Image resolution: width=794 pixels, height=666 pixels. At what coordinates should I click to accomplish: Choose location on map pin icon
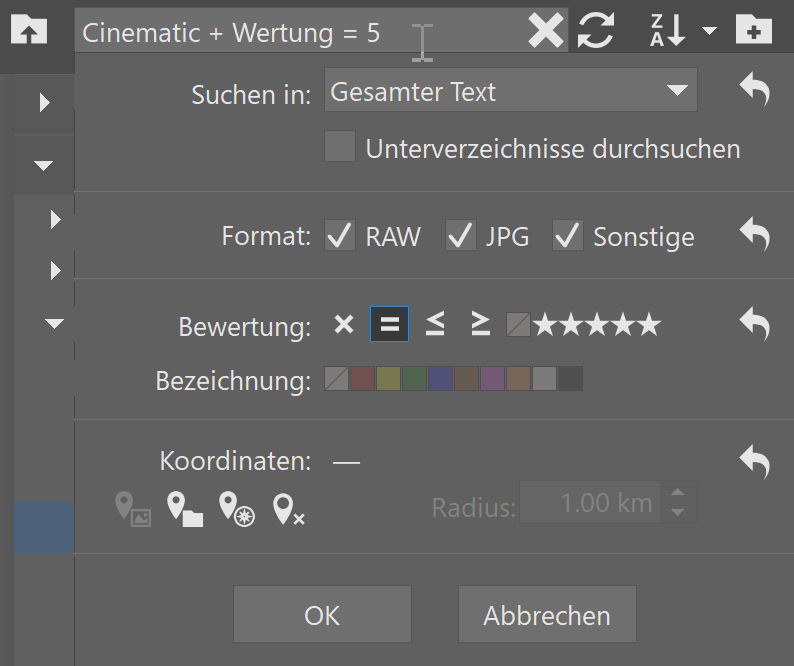(x=237, y=509)
